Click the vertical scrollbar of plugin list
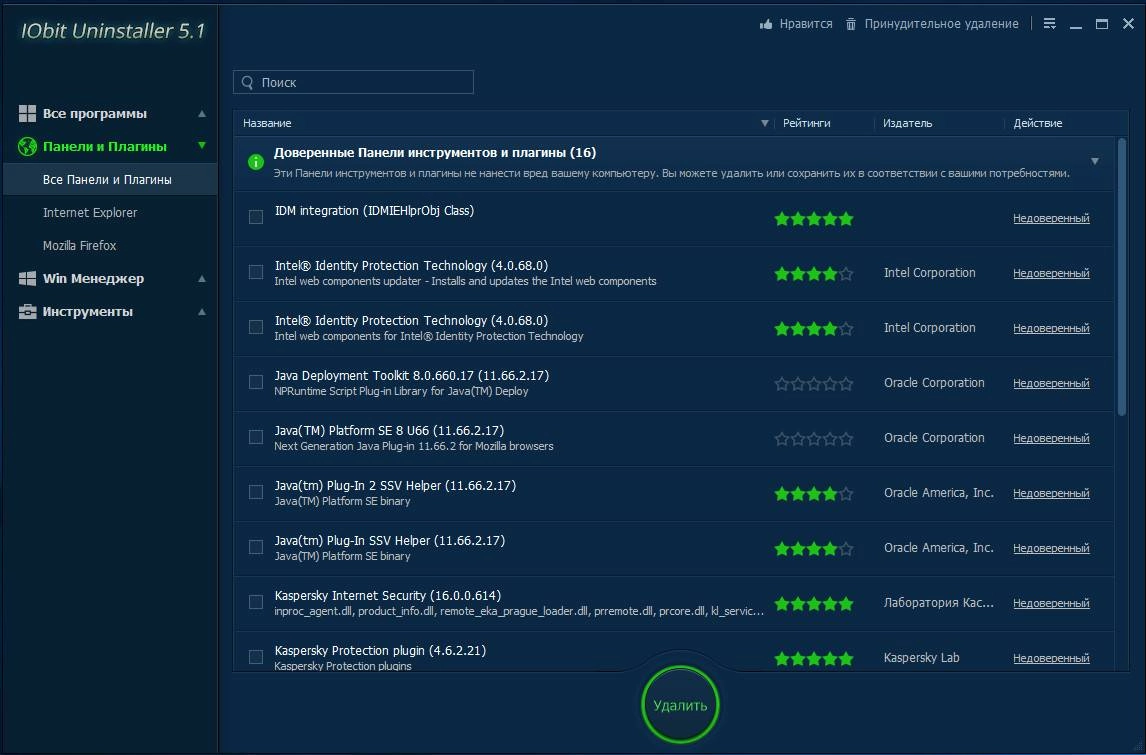Viewport: 1146px width, 755px height. tap(1122, 278)
